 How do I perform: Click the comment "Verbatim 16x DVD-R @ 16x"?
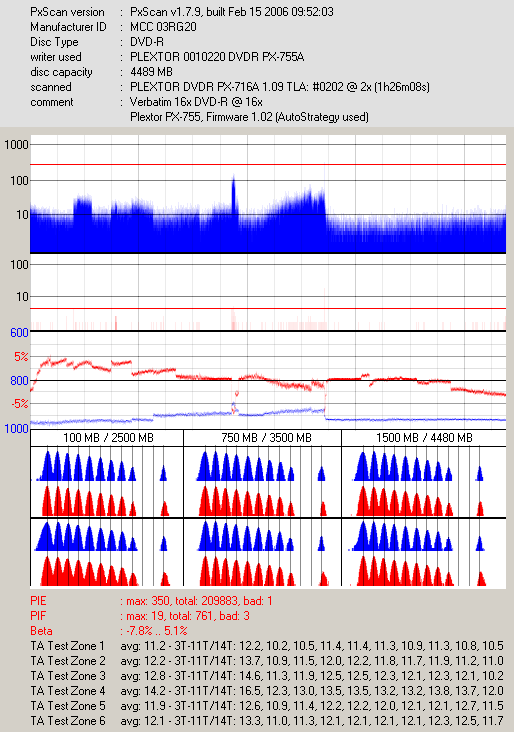tap(196, 102)
